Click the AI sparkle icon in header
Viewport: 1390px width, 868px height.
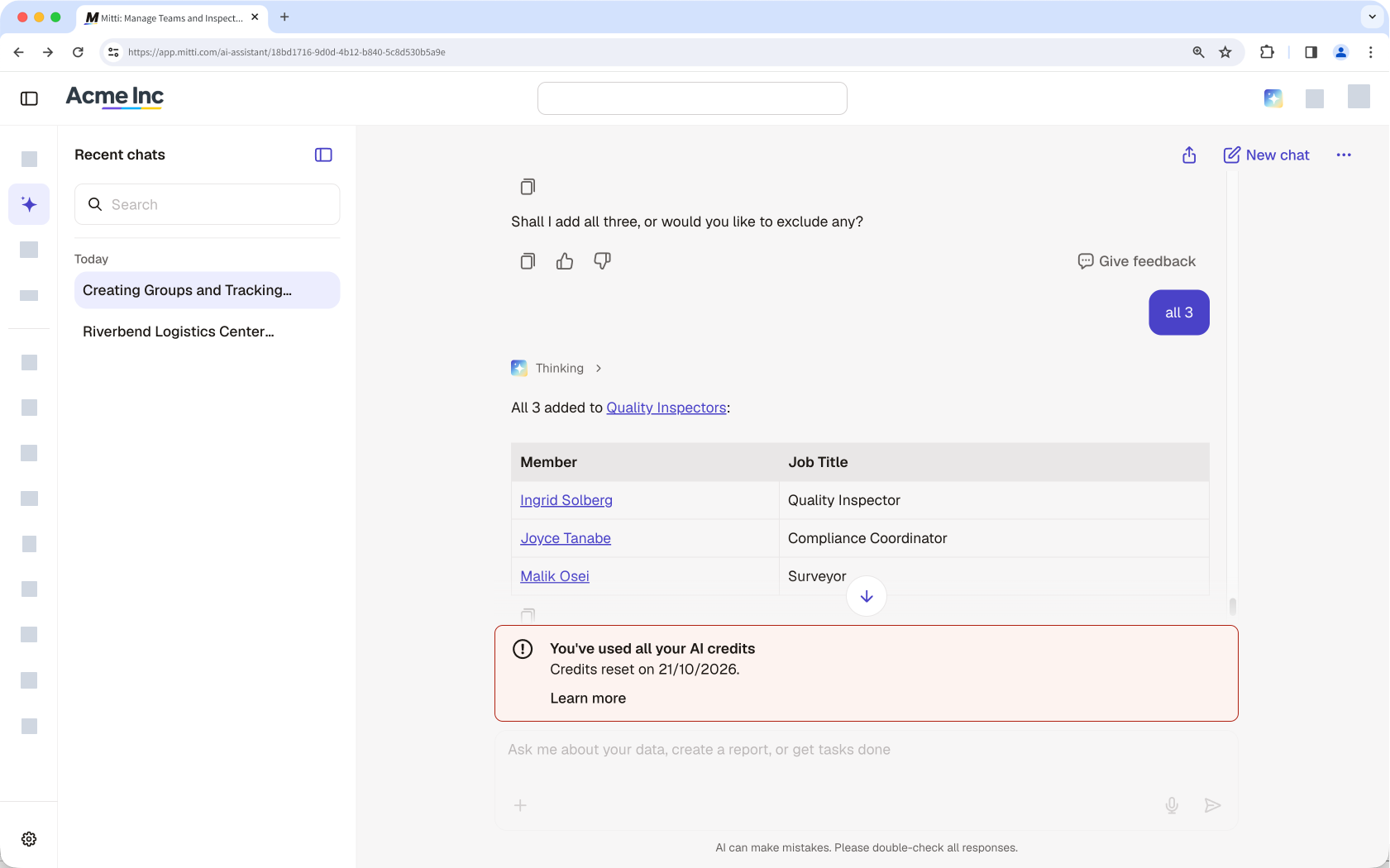coord(1273,98)
